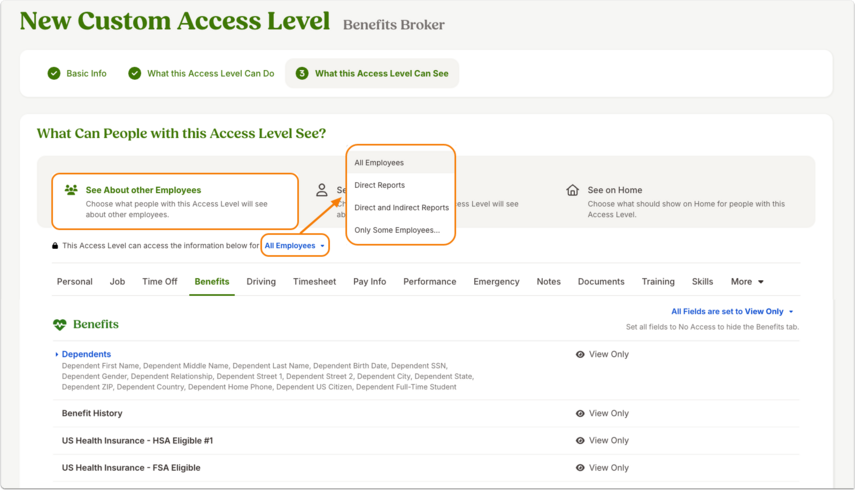Click the Benefits section heading text

coord(96,324)
